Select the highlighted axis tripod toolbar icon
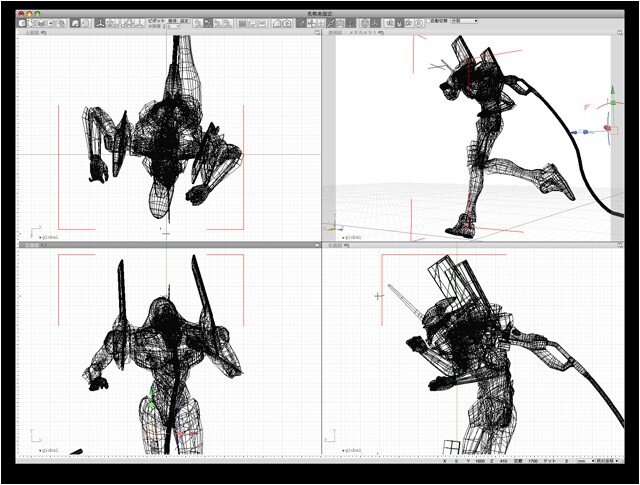Viewport: 640px width, 485px height. coord(100,23)
